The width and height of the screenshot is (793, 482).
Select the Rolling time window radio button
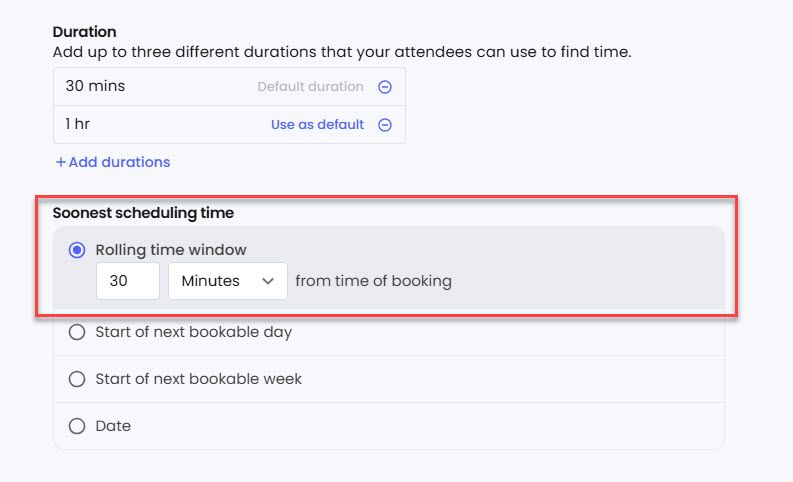point(77,250)
